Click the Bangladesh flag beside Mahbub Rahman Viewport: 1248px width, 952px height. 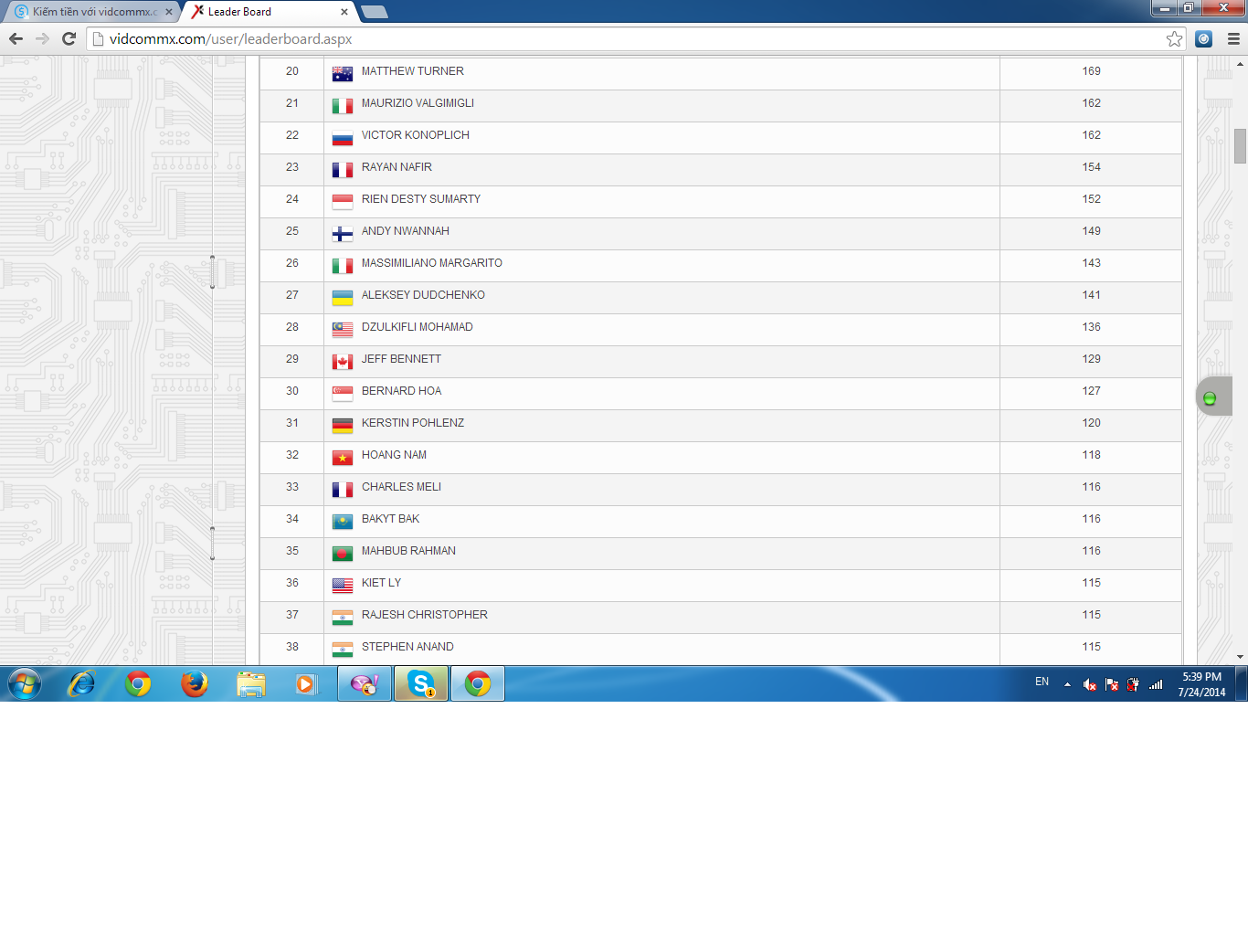(x=343, y=554)
